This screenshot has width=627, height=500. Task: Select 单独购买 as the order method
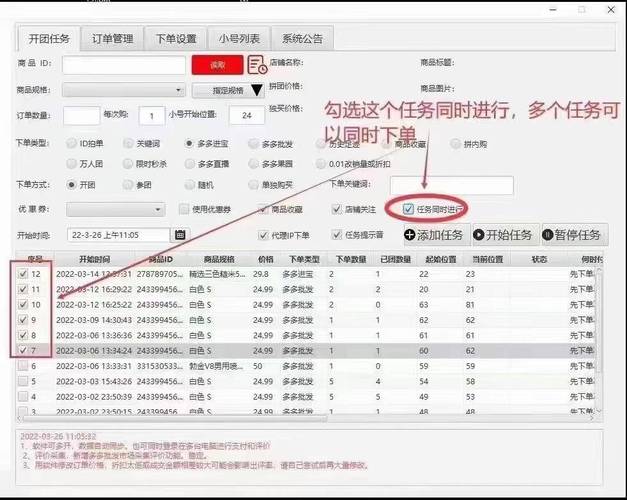pyautogui.click(x=271, y=185)
